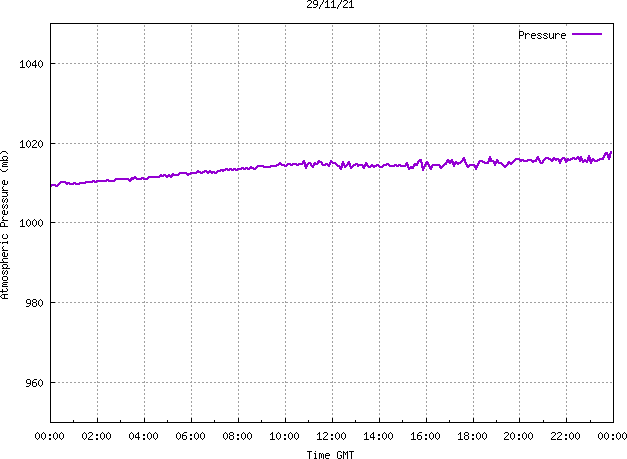Click the 1020 y-axis label
The image size is (627, 459).
point(31,144)
